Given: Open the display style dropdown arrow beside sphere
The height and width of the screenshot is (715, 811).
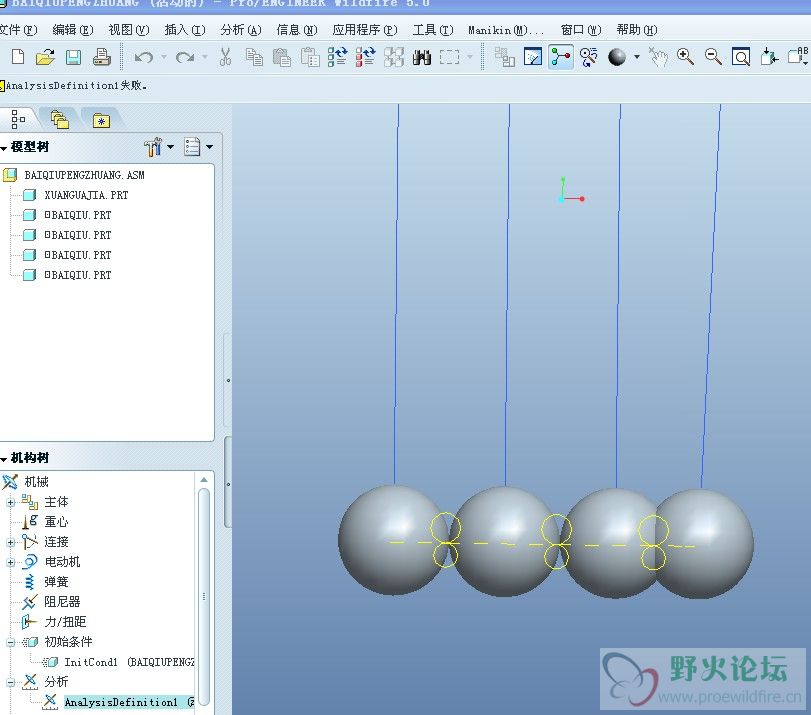Looking at the screenshot, I should tap(637, 57).
